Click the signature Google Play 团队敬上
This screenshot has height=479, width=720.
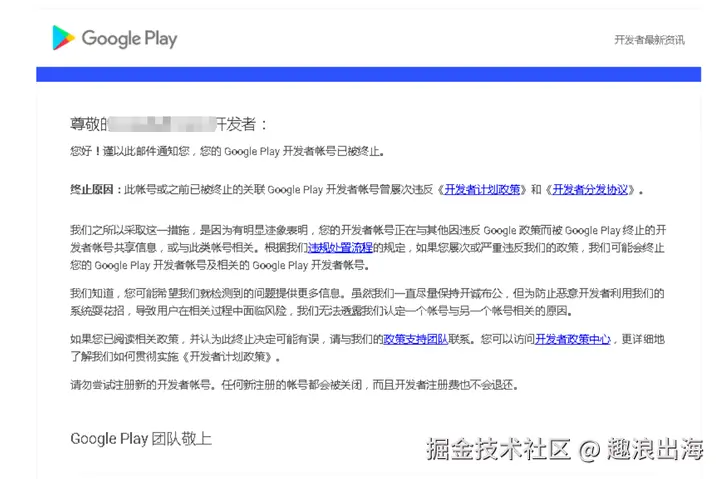click(141, 439)
